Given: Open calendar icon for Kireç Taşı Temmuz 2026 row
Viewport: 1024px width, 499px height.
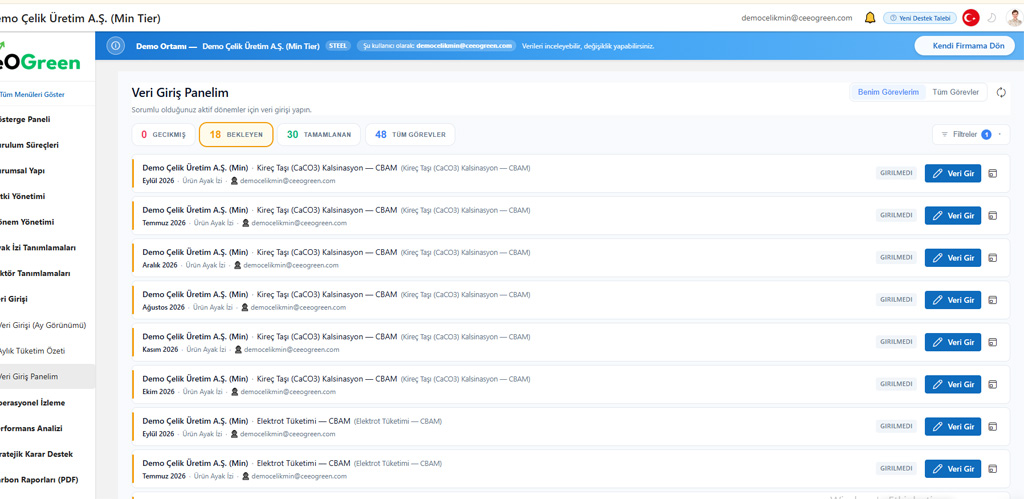Looking at the screenshot, I should [x=993, y=216].
